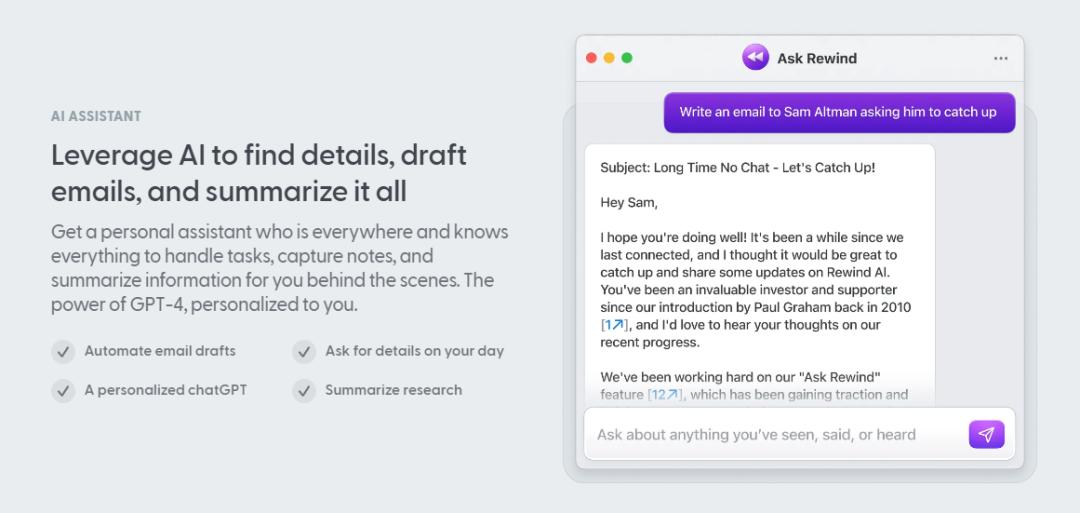
Task: Click the checkmark beside Automate email drafts
Action: coord(63,351)
